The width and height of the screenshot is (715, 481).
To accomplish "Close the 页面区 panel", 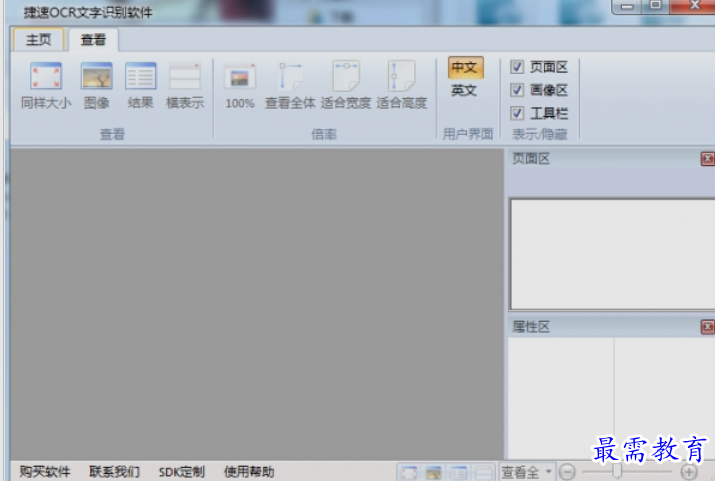I will [707, 159].
